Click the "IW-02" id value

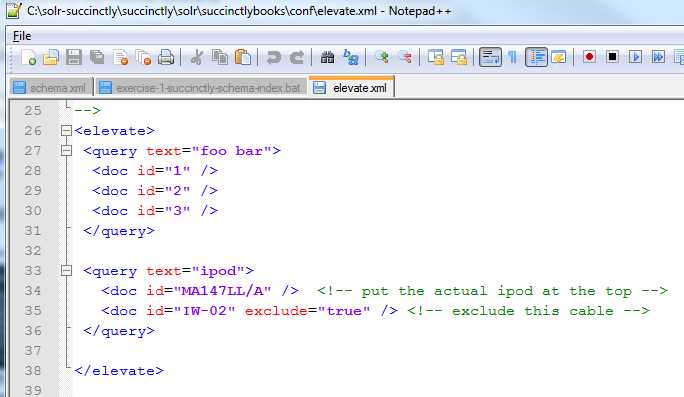205,311
